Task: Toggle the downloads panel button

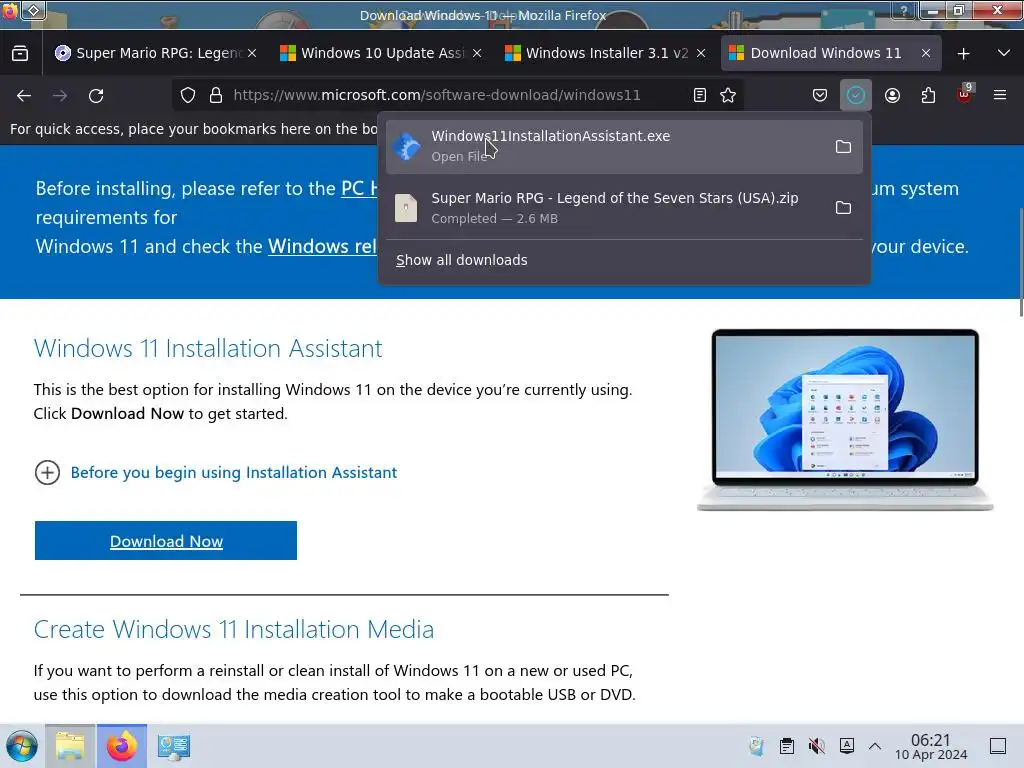Action: click(856, 95)
